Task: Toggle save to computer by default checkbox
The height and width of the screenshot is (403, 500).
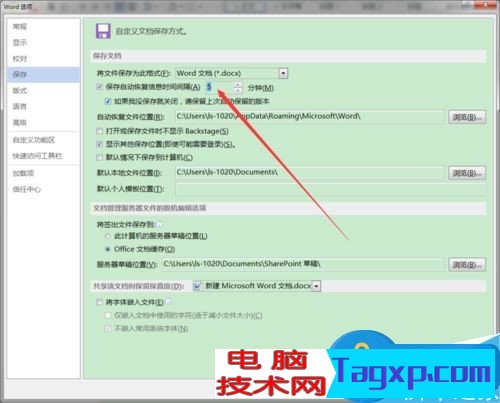Action: pyautogui.click(x=99, y=157)
